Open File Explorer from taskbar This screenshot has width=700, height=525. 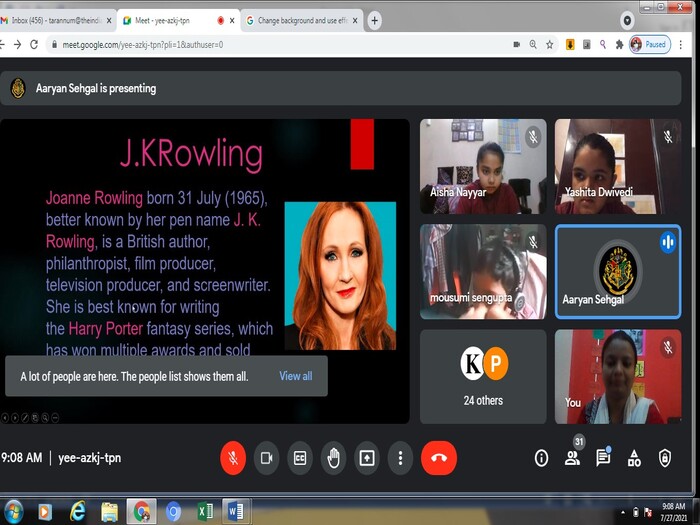[109, 512]
